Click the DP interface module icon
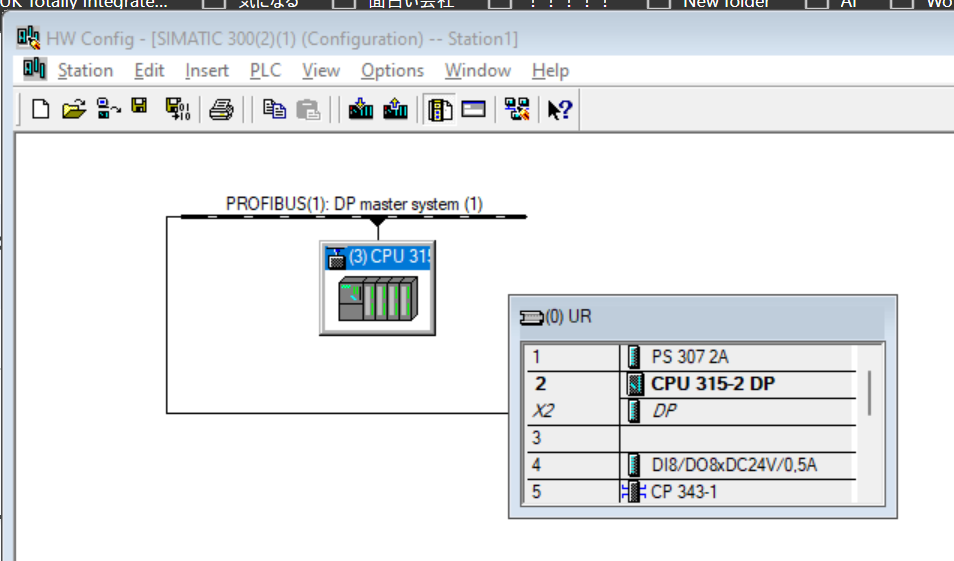Viewport: 954px width, 561px height. click(634, 411)
